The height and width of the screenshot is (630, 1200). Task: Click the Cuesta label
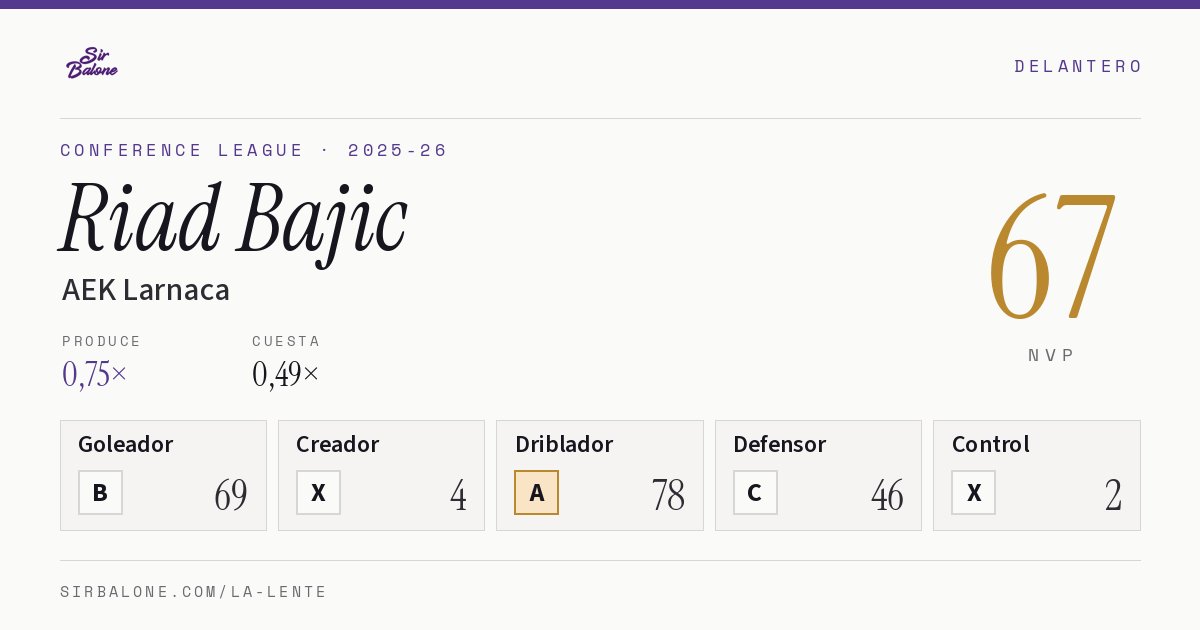tap(286, 341)
